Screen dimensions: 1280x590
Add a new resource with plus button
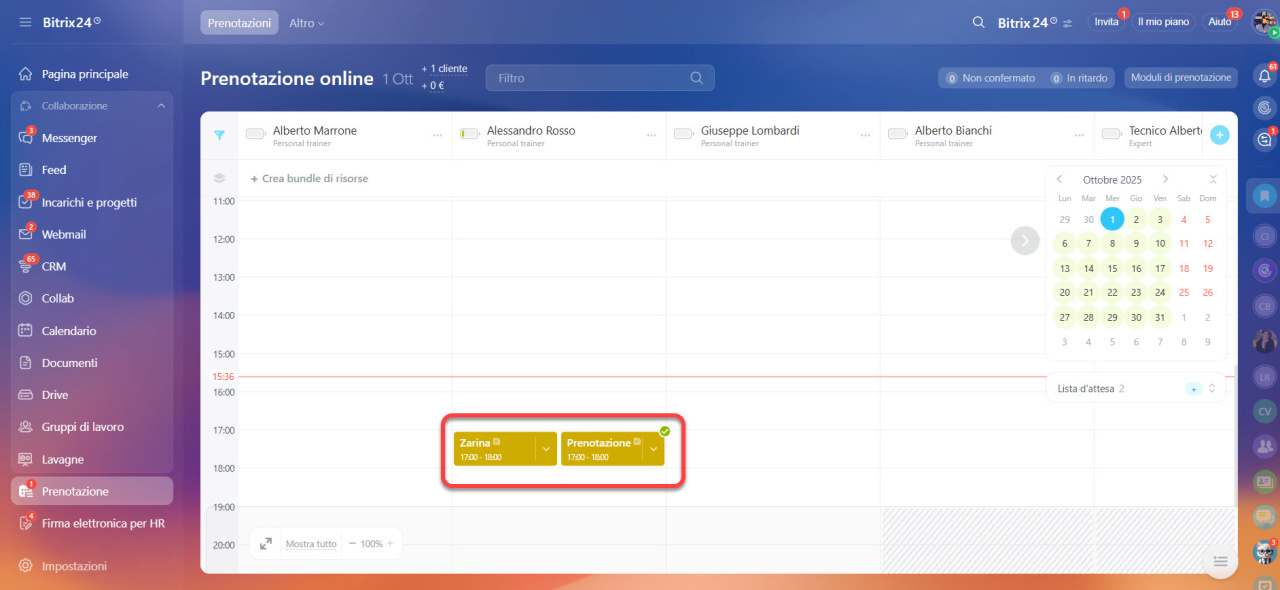(1220, 135)
